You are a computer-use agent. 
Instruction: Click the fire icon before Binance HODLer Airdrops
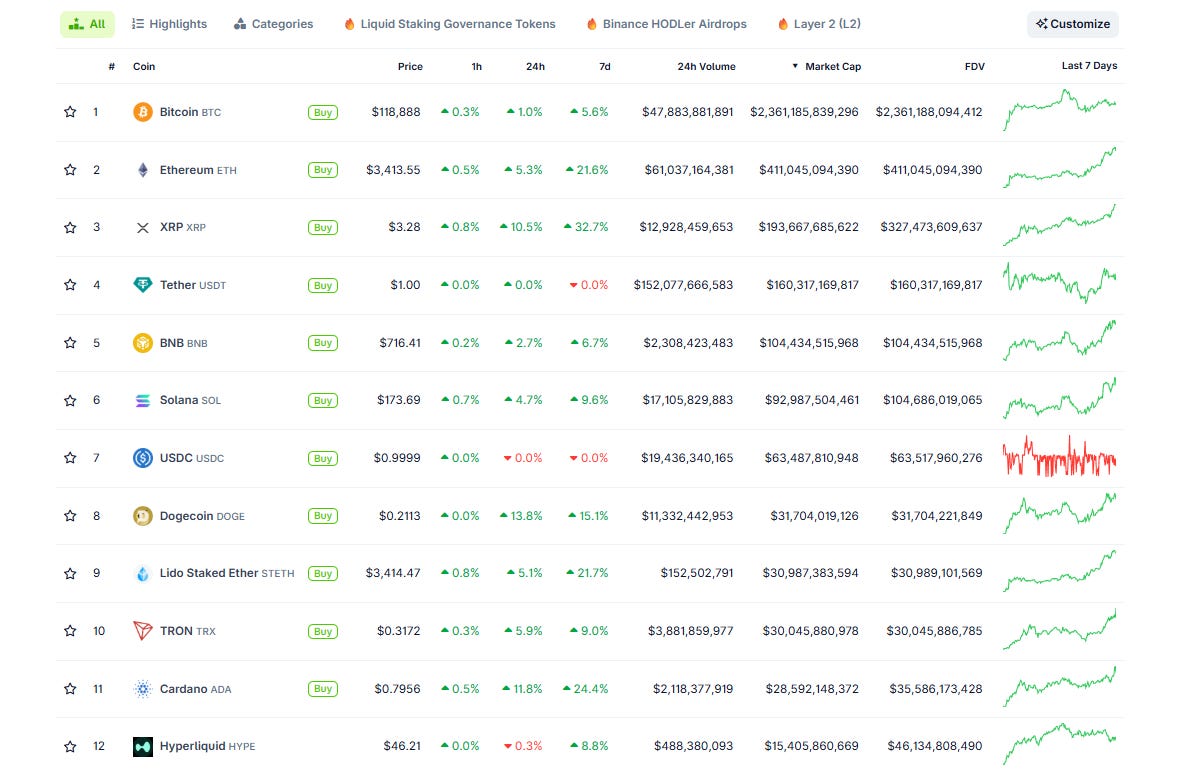[591, 24]
